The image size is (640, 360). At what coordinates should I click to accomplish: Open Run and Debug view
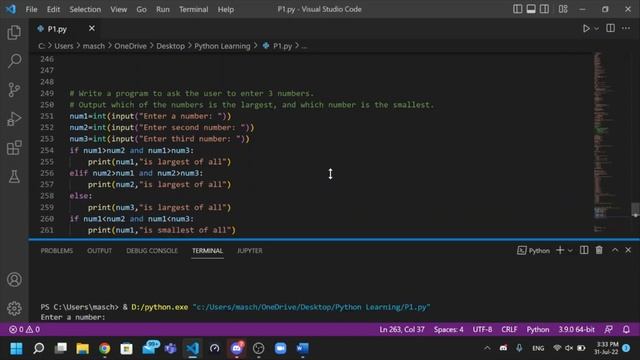pos(14,119)
